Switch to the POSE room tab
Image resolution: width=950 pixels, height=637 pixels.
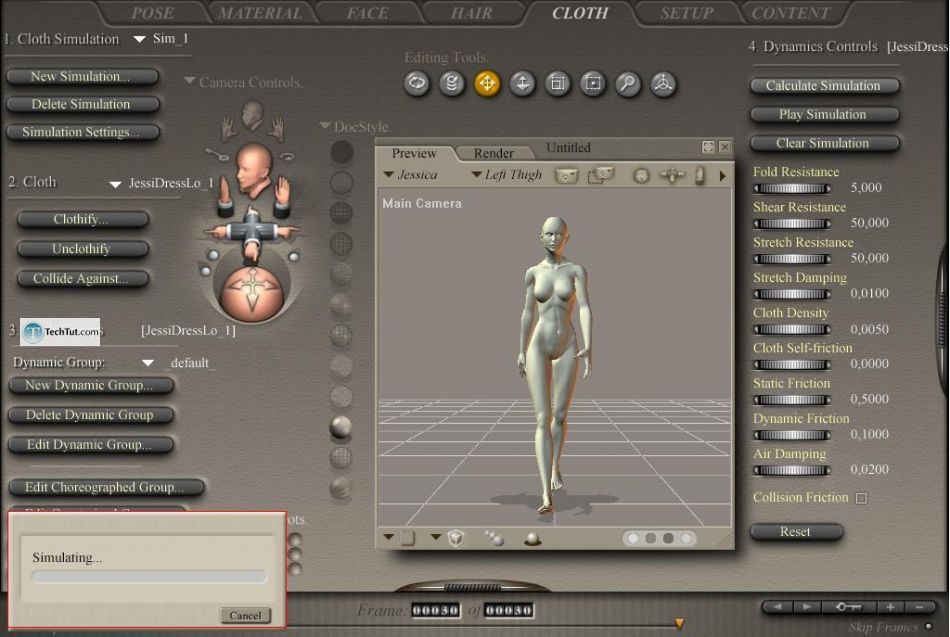click(x=153, y=13)
